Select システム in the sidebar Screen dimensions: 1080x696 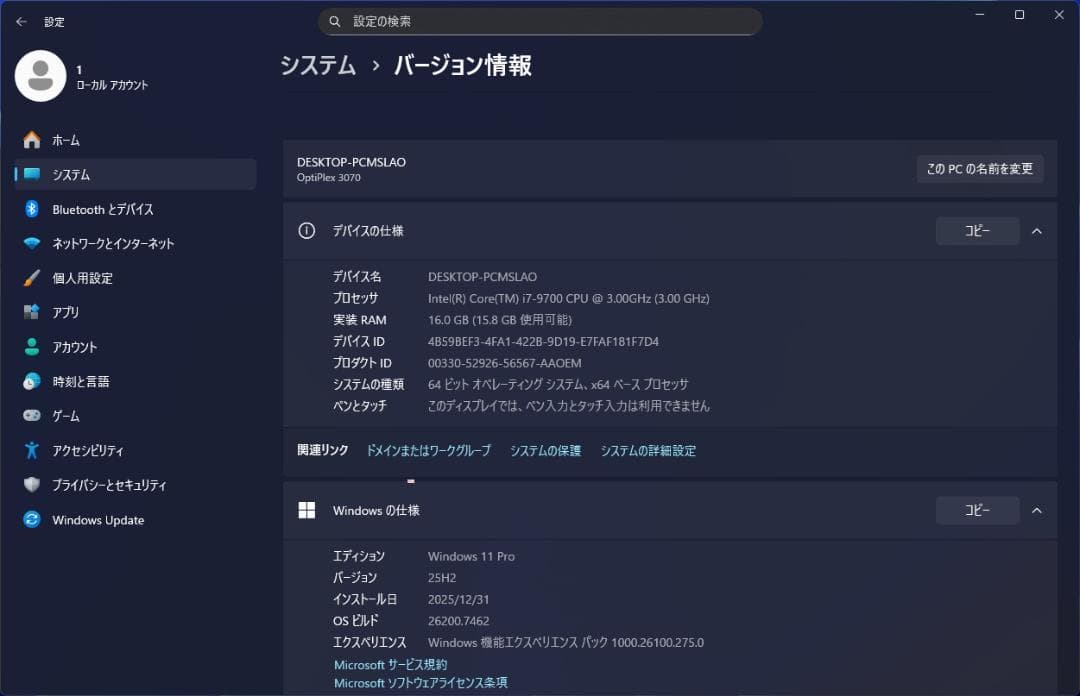[x=71, y=174]
